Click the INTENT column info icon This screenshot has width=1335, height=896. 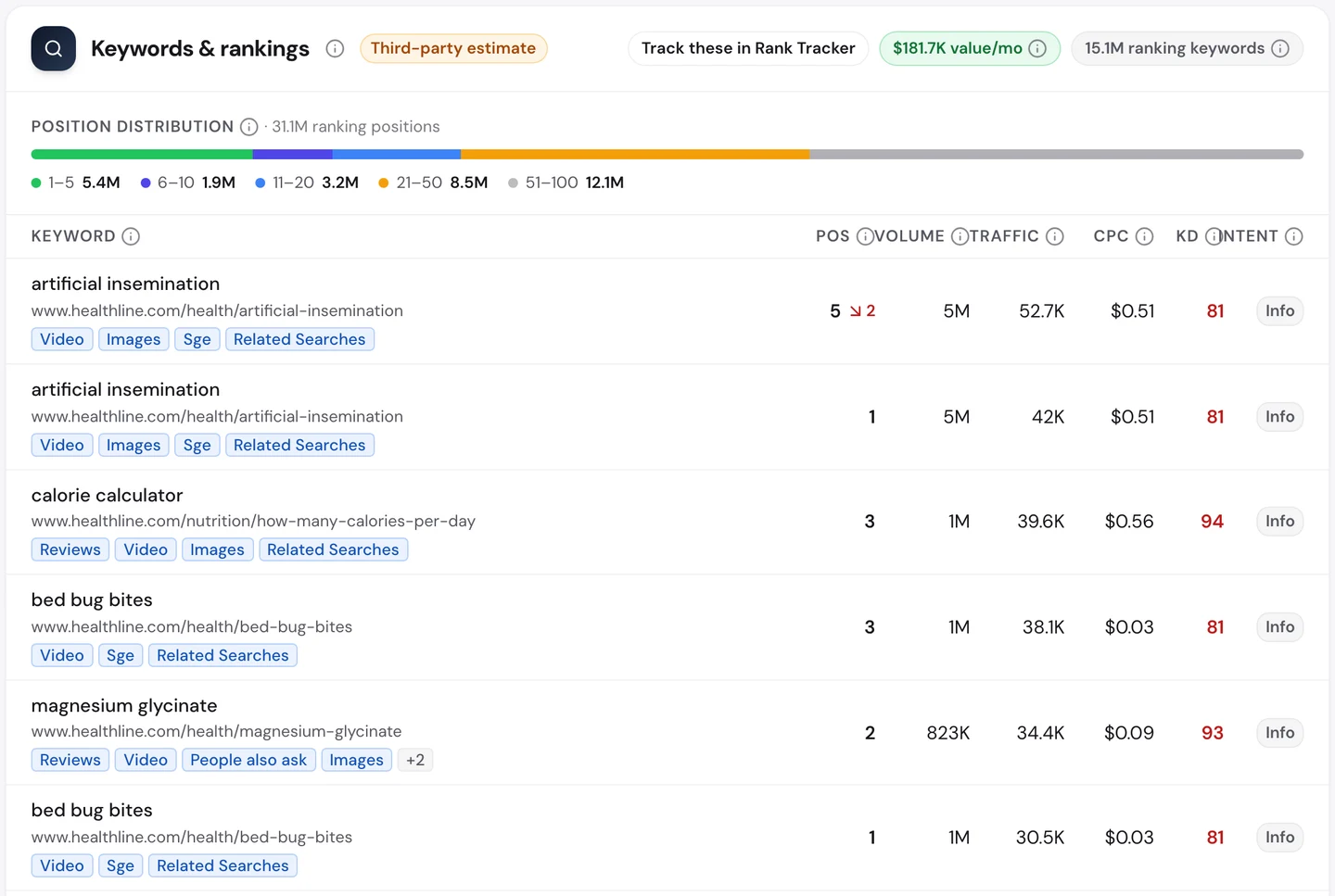tap(1293, 236)
